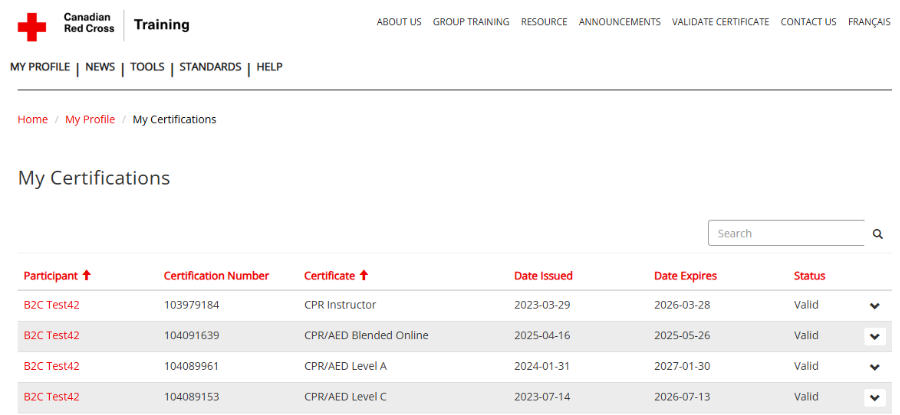The image size is (900, 415).
Task: Expand the CPR/AED Level A row
Action: (x=875, y=367)
